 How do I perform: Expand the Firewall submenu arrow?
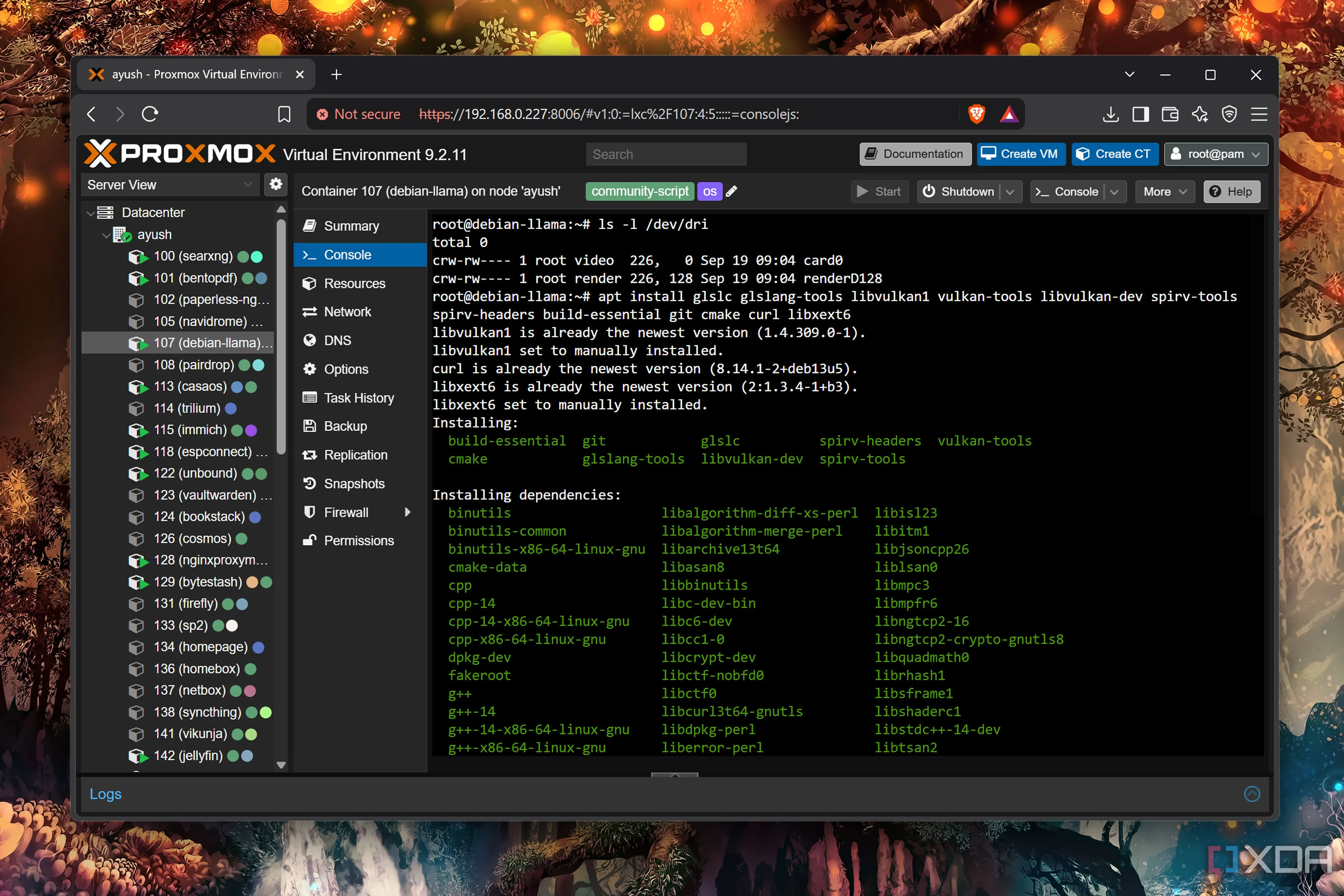408,512
